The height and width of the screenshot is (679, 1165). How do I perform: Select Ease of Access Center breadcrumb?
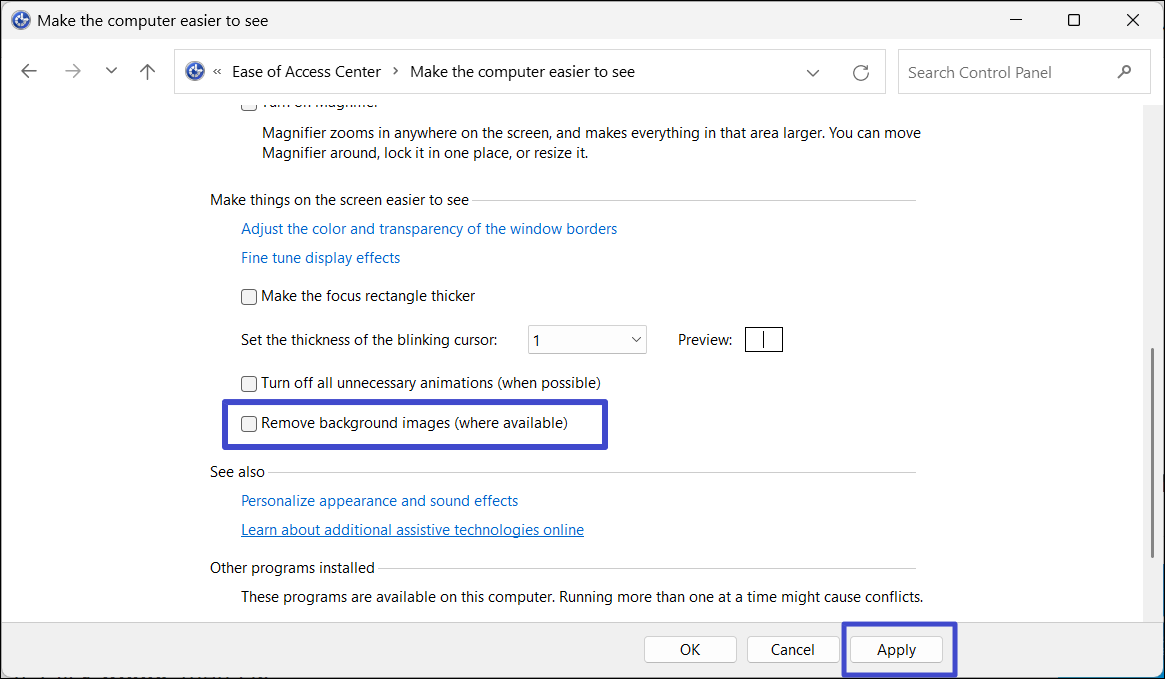pos(306,72)
